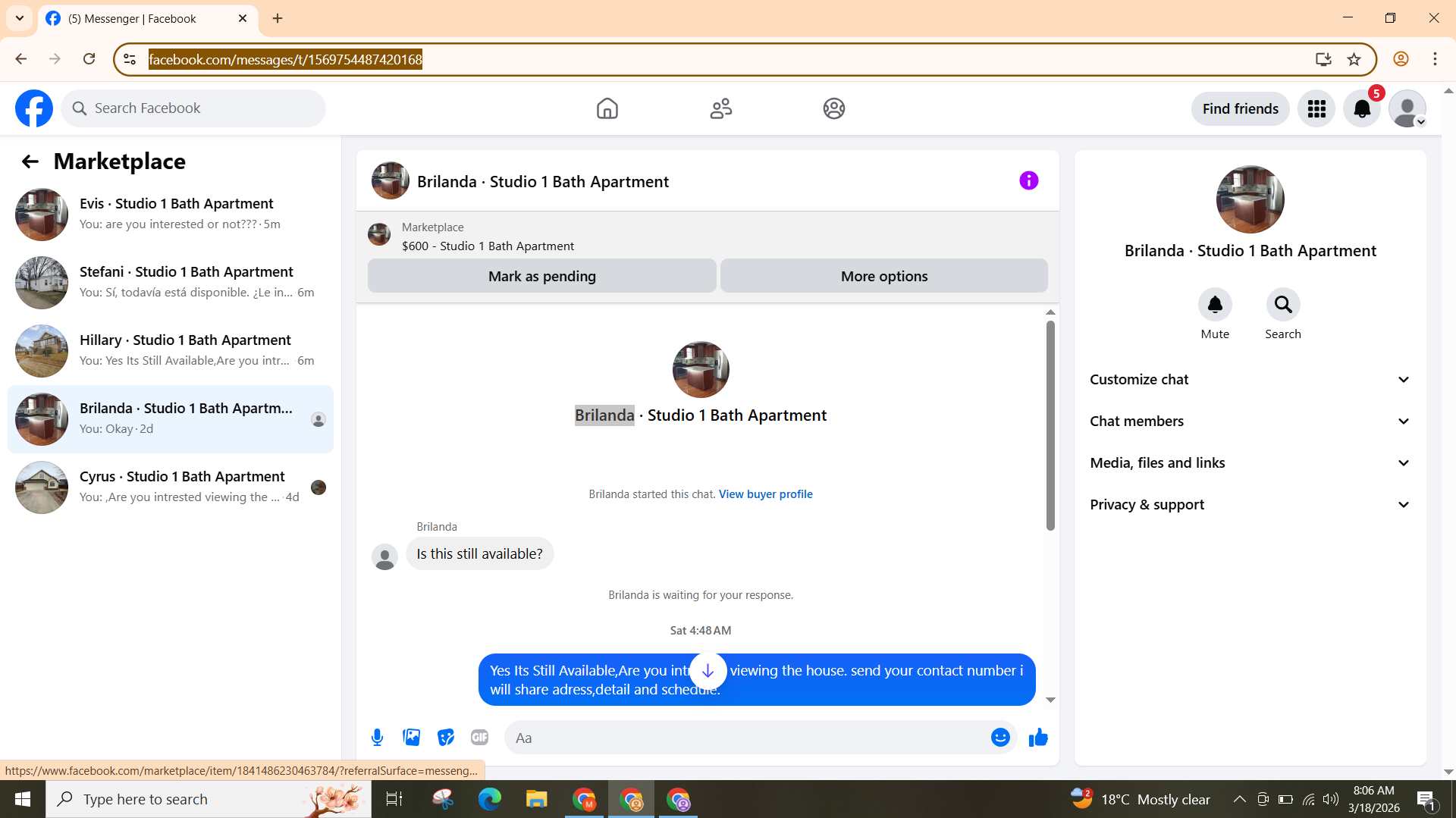Image resolution: width=1456 pixels, height=818 pixels.
Task: Open the account profile avatar menu
Action: click(1407, 108)
